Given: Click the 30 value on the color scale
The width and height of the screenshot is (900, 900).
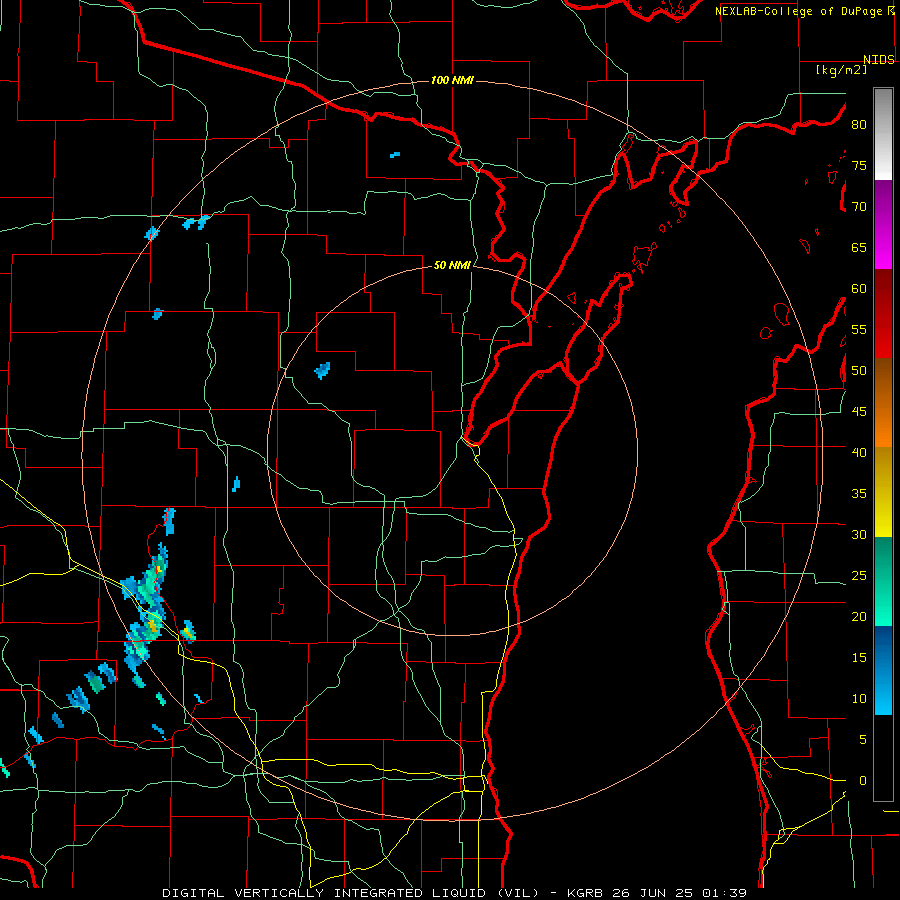Looking at the screenshot, I should (x=859, y=535).
